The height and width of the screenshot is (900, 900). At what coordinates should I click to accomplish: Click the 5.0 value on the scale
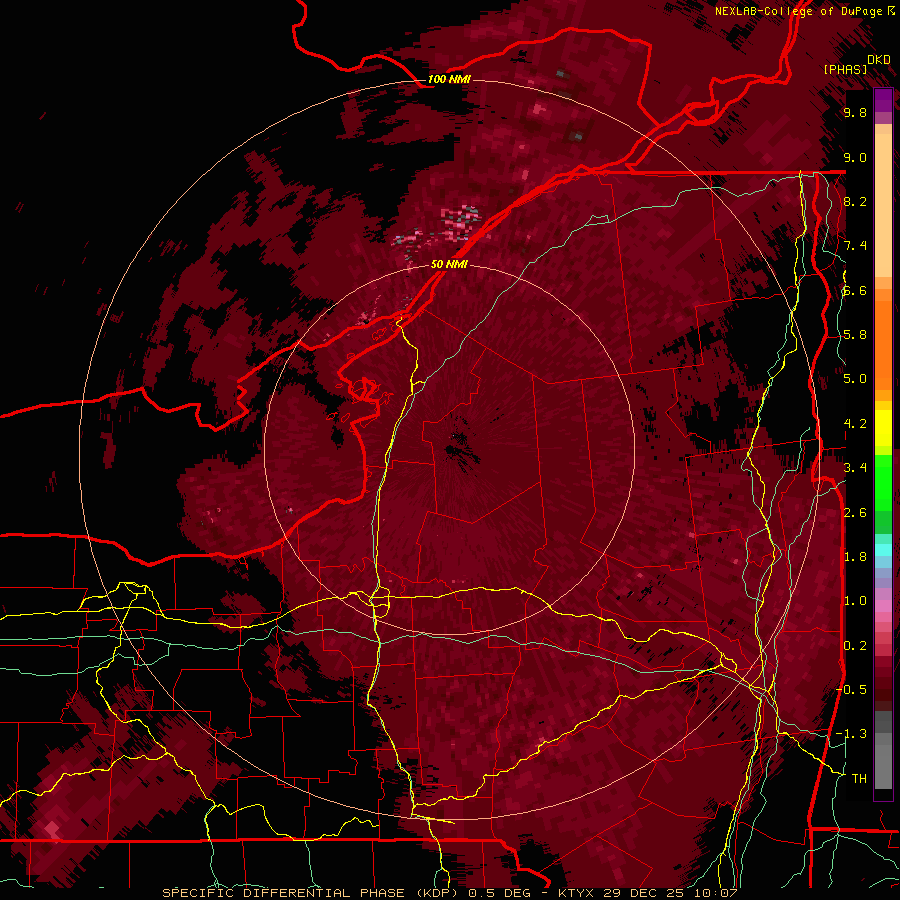click(x=855, y=379)
